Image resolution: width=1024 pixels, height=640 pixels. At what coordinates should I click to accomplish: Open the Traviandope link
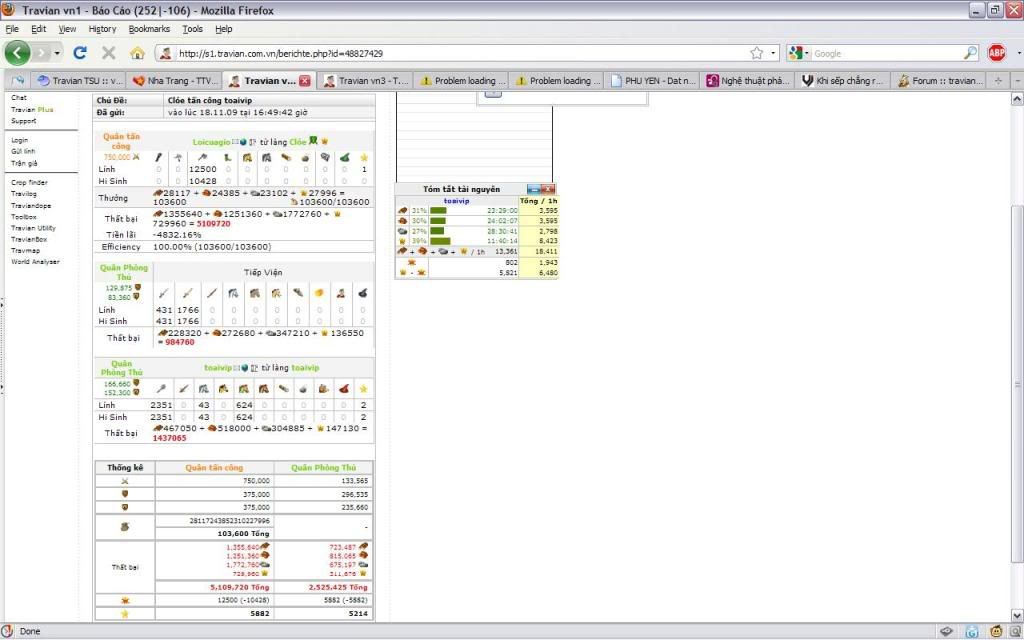(31, 205)
